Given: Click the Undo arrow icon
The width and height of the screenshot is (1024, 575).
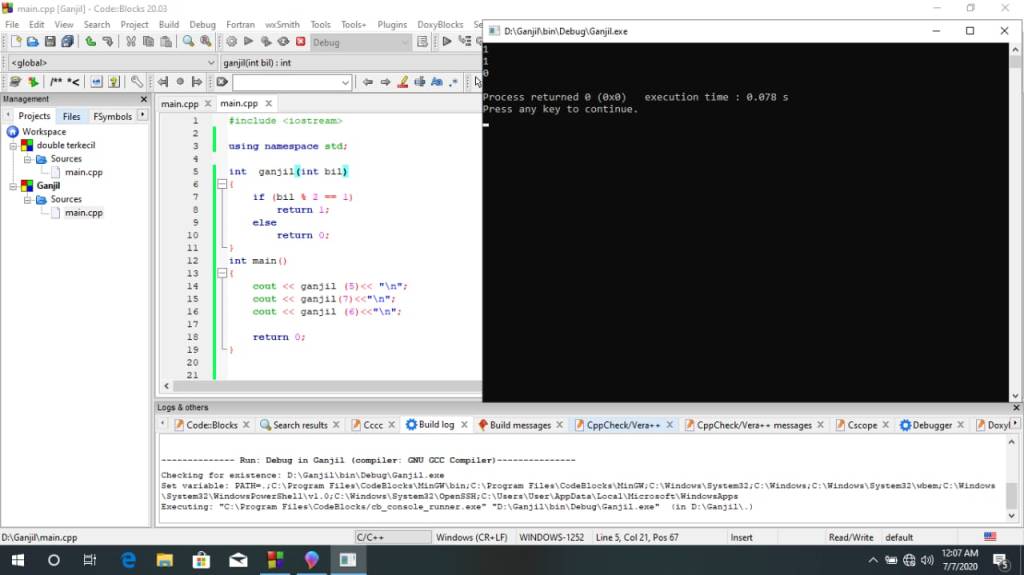Looking at the screenshot, I should pyautogui.click(x=90, y=42).
